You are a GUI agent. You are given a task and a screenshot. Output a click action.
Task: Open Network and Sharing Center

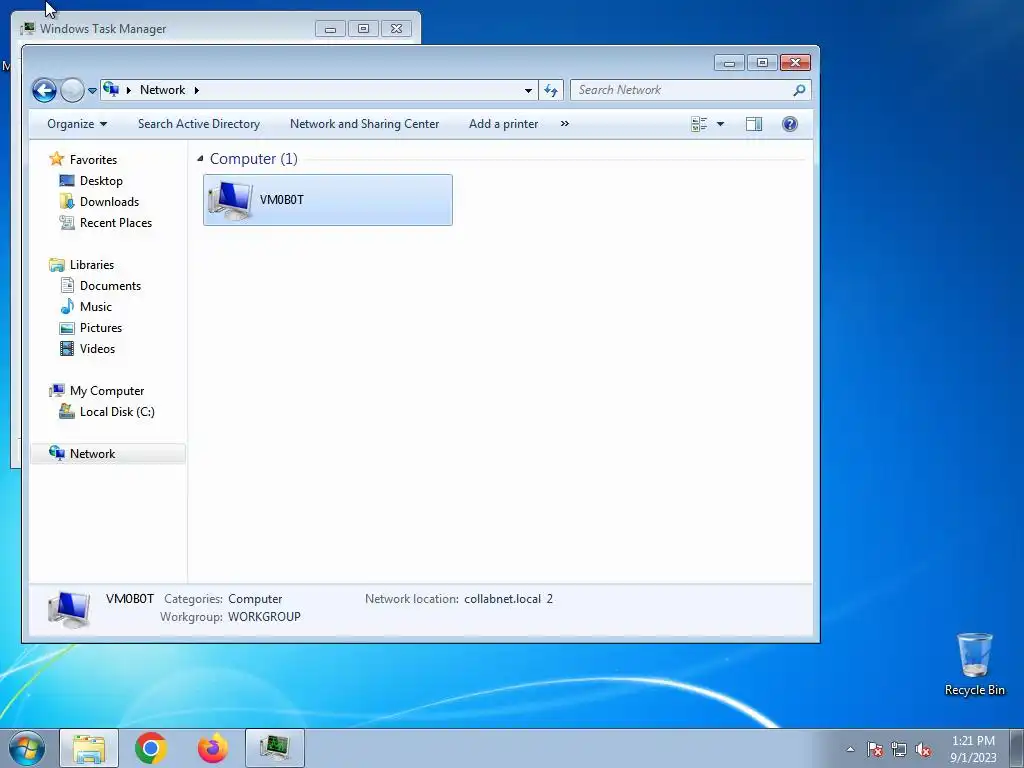[x=364, y=124]
